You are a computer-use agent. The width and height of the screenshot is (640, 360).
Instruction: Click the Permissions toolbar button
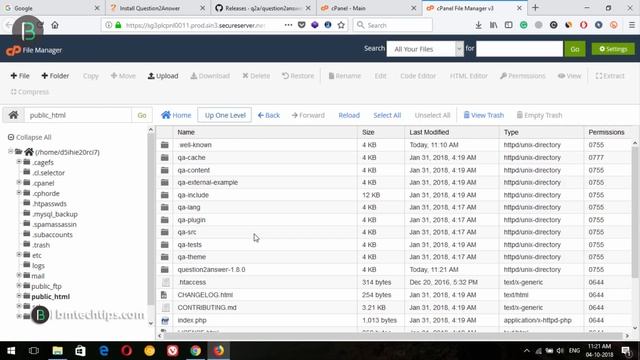point(523,76)
